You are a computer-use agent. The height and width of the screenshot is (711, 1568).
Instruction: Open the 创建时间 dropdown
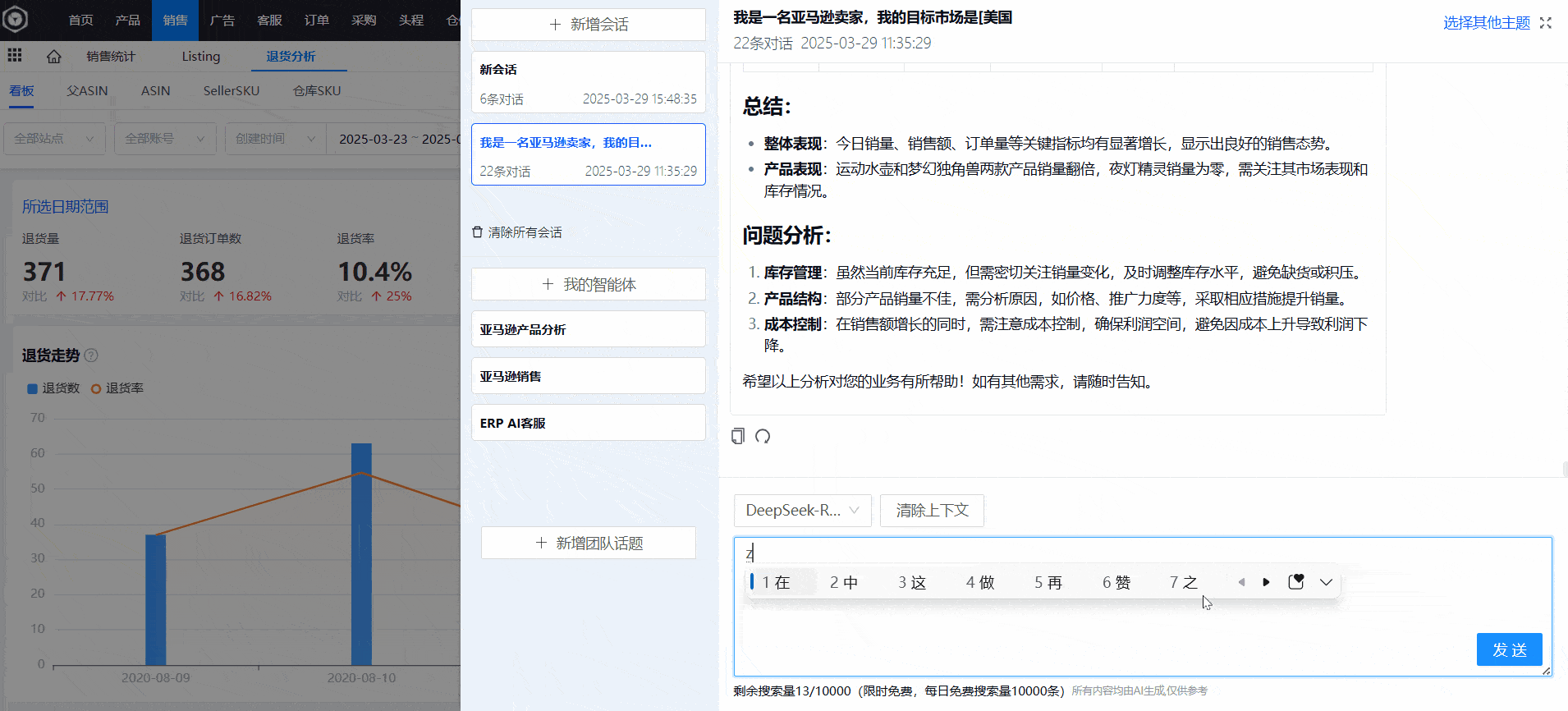click(276, 139)
